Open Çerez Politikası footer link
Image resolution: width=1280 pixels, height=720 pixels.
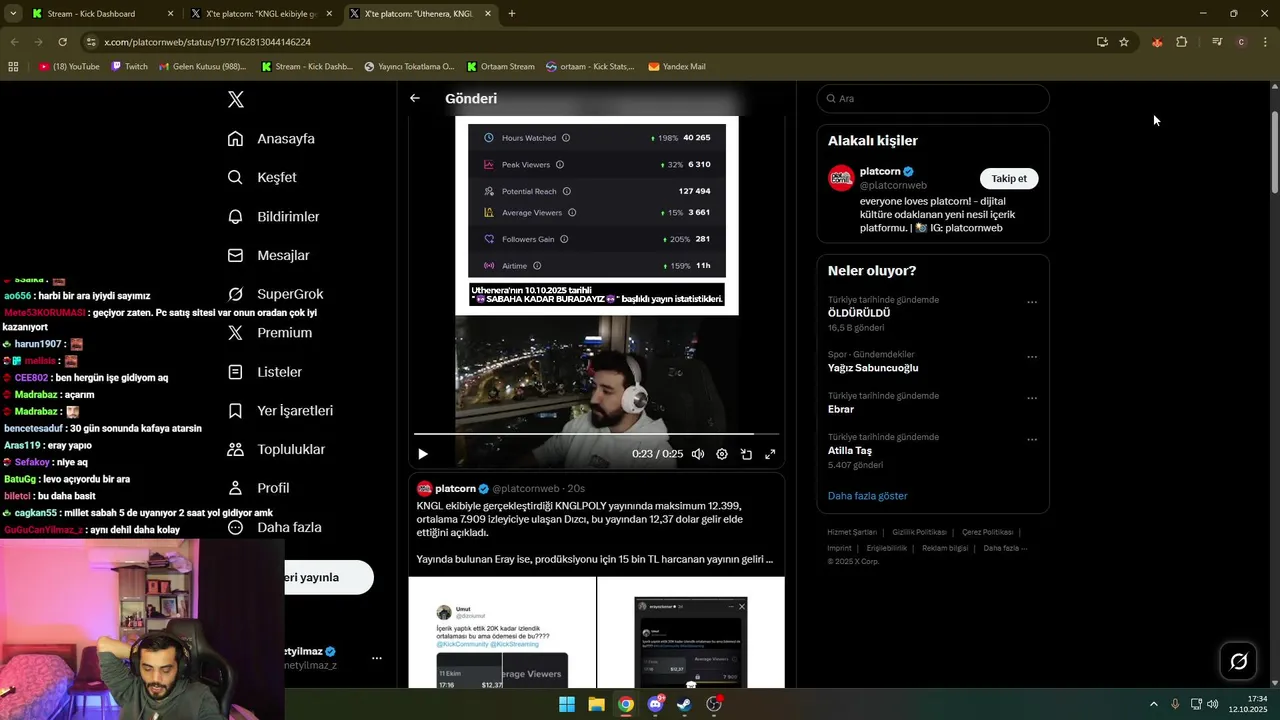tap(987, 532)
